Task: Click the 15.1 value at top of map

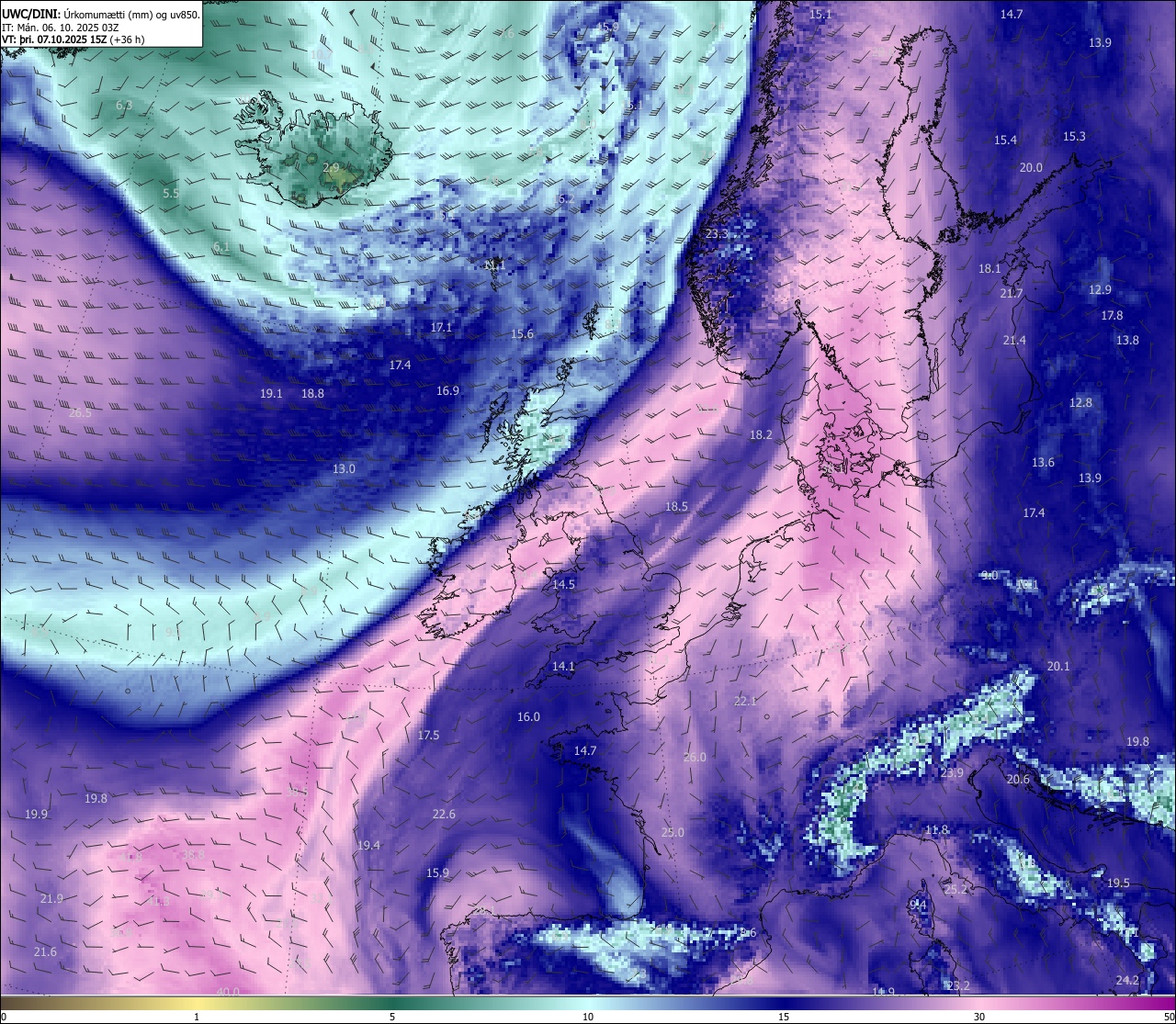Action: 820,14
